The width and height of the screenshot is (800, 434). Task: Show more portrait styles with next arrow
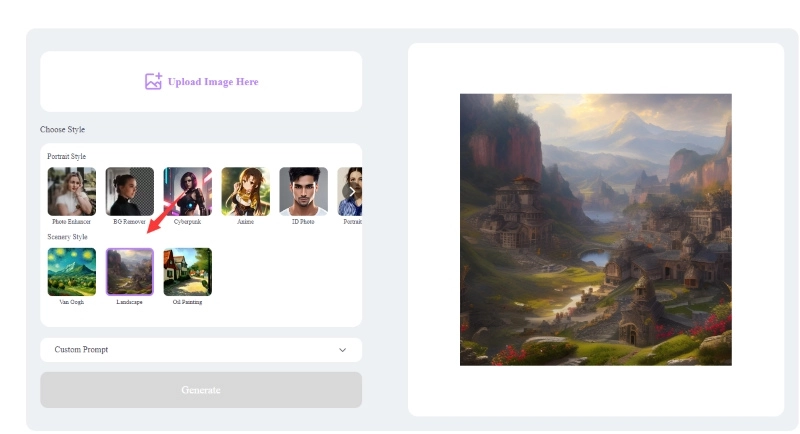pyautogui.click(x=351, y=192)
